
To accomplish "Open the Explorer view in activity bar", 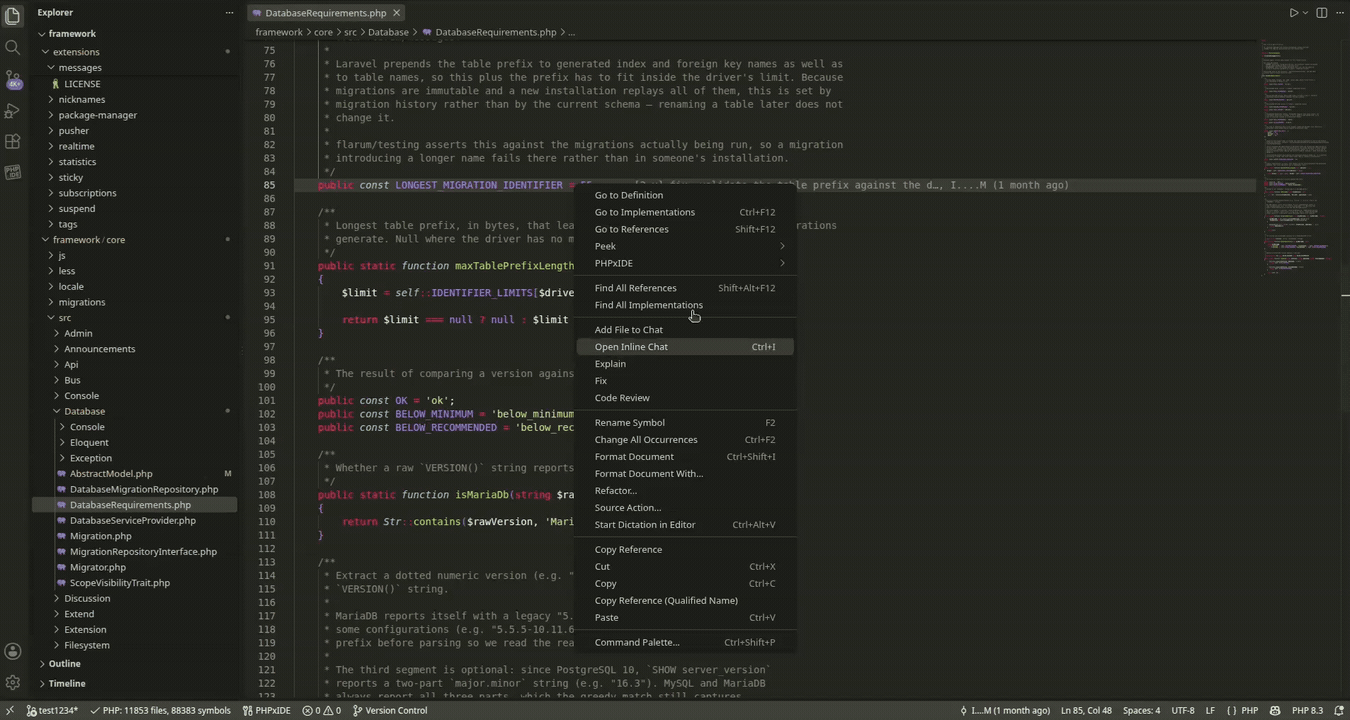I will coord(13,16).
